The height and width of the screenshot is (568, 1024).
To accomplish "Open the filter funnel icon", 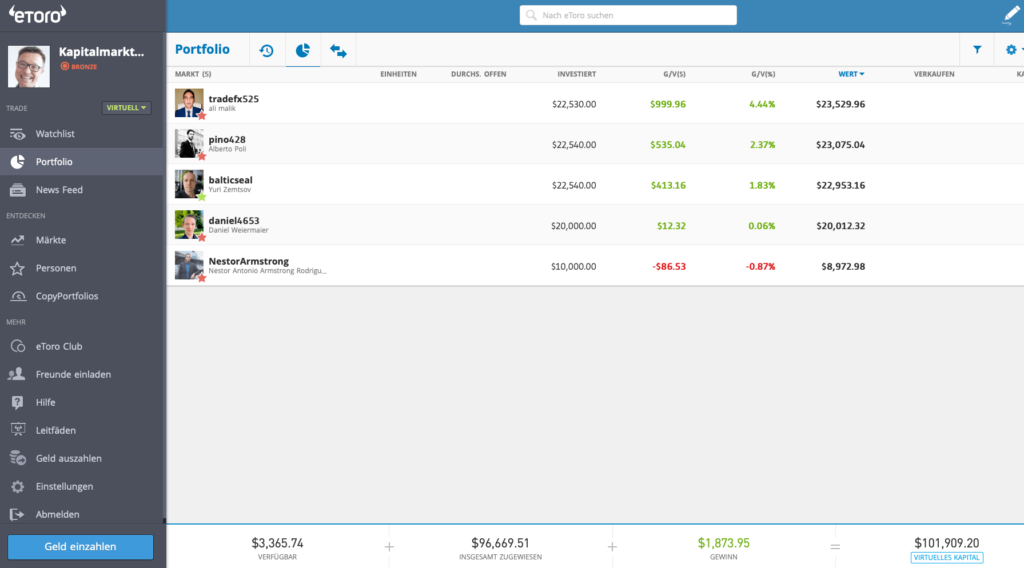I will click(x=977, y=50).
